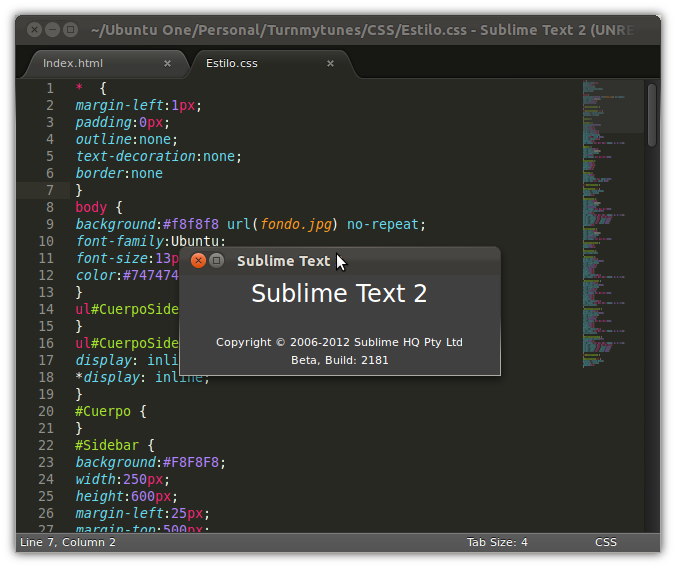Click the font-family:Ubuntu line

tap(150, 241)
